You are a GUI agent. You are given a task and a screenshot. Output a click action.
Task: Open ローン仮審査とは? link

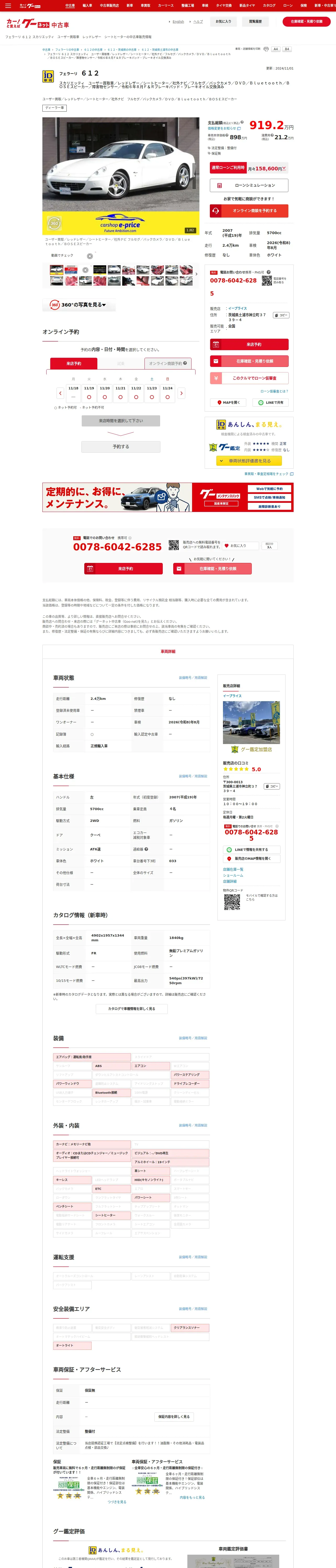pyautogui.click(x=275, y=391)
